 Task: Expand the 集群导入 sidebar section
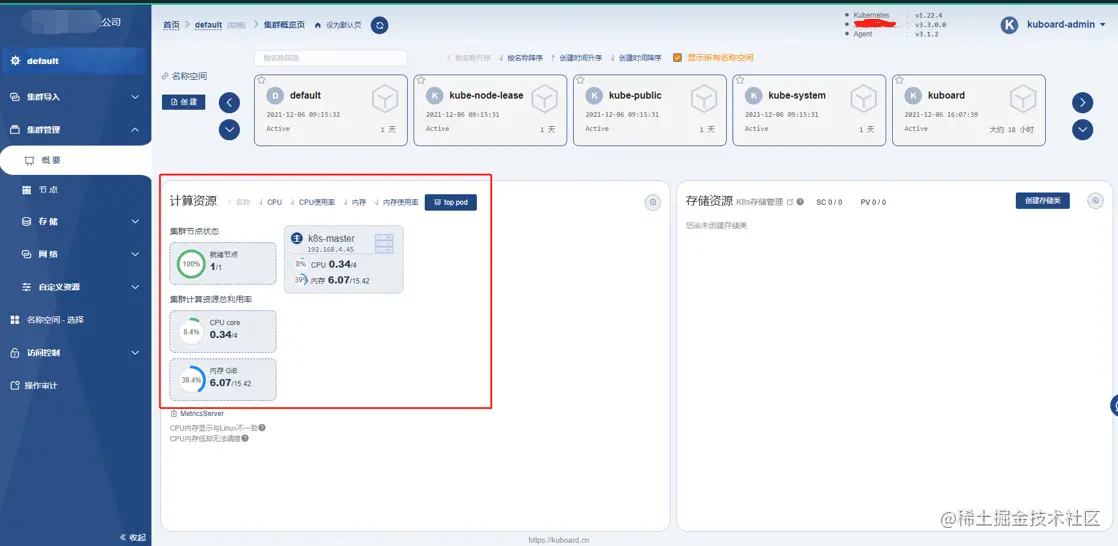coord(76,97)
